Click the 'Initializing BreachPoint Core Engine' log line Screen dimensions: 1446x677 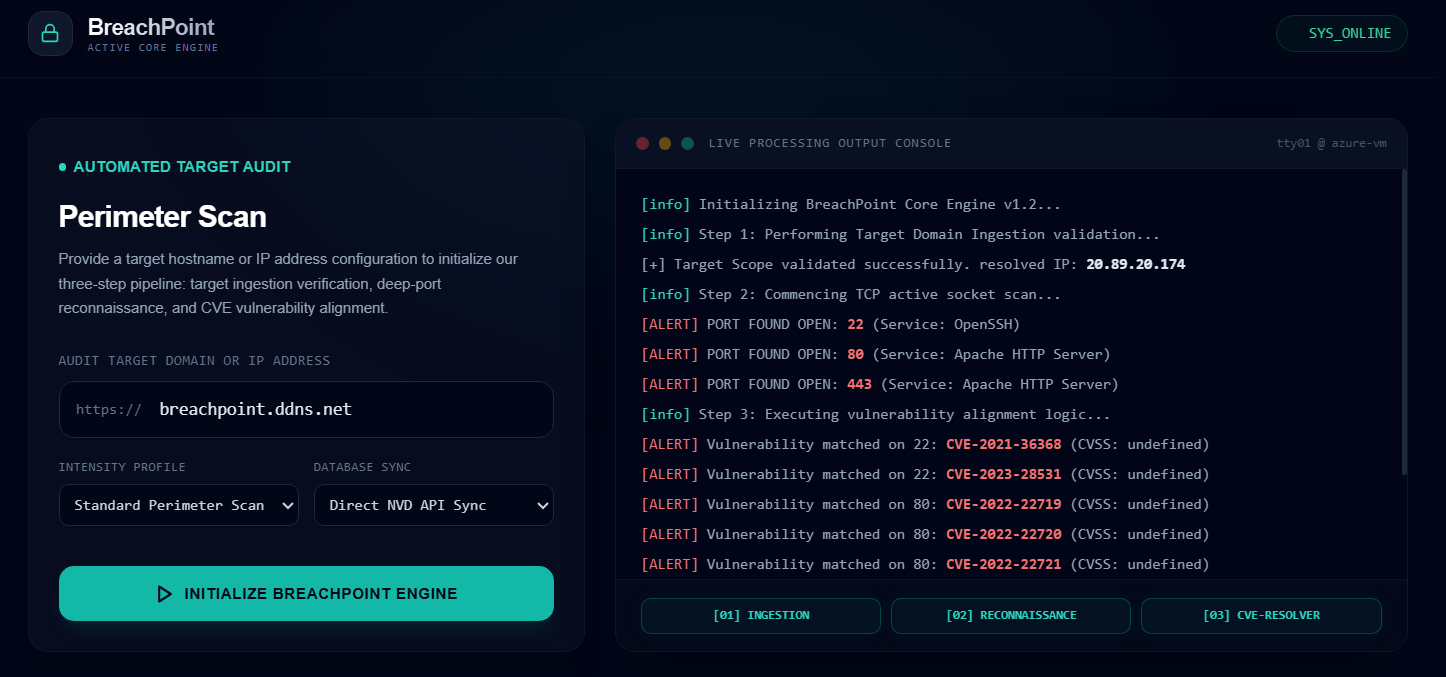coord(851,205)
